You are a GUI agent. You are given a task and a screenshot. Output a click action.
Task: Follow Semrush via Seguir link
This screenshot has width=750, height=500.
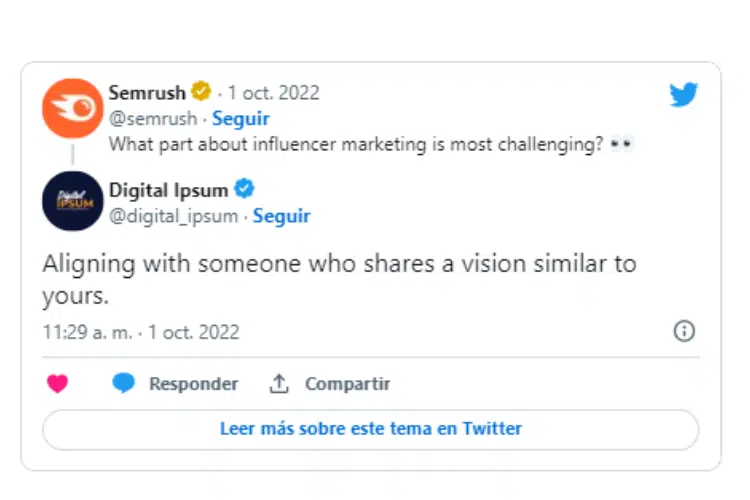pyautogui.click(x=241, y=119)
